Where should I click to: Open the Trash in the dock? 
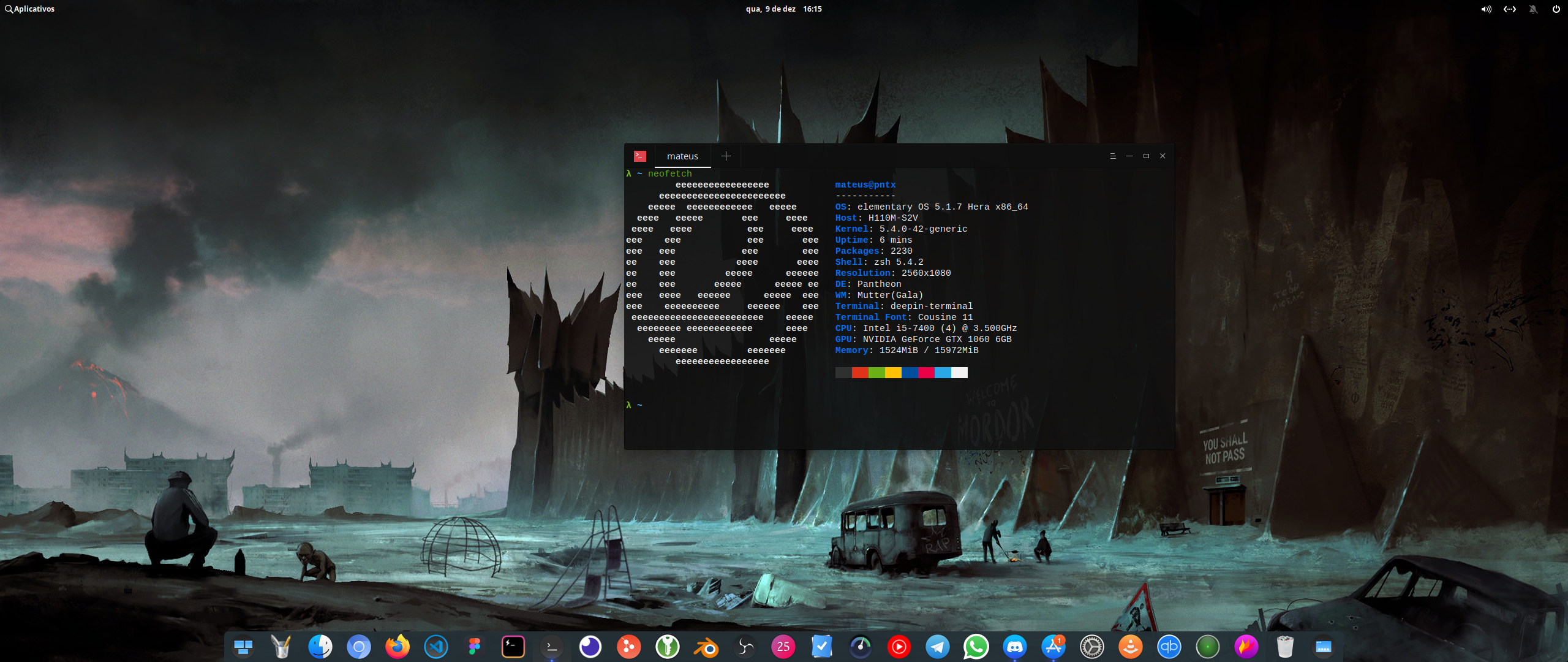pyautogui.click(x=1285, y=647)
